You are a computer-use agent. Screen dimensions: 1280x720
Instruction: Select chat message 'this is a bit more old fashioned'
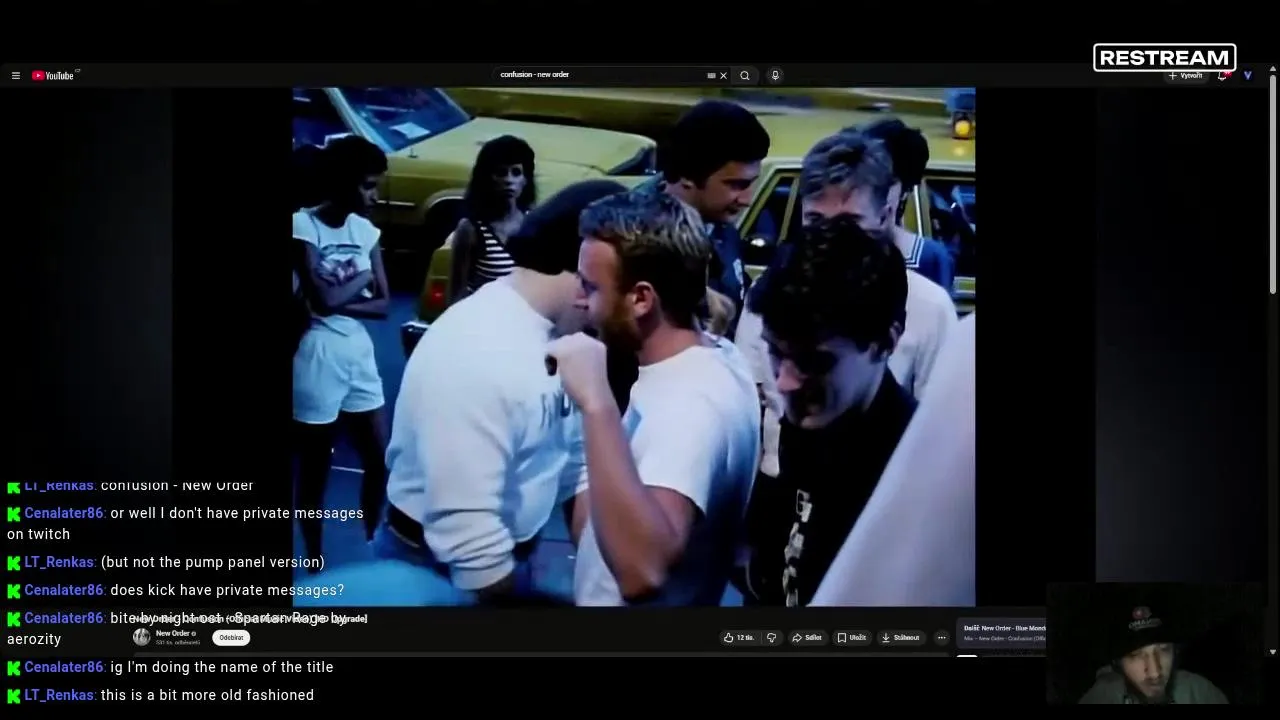tap(207, 695)
